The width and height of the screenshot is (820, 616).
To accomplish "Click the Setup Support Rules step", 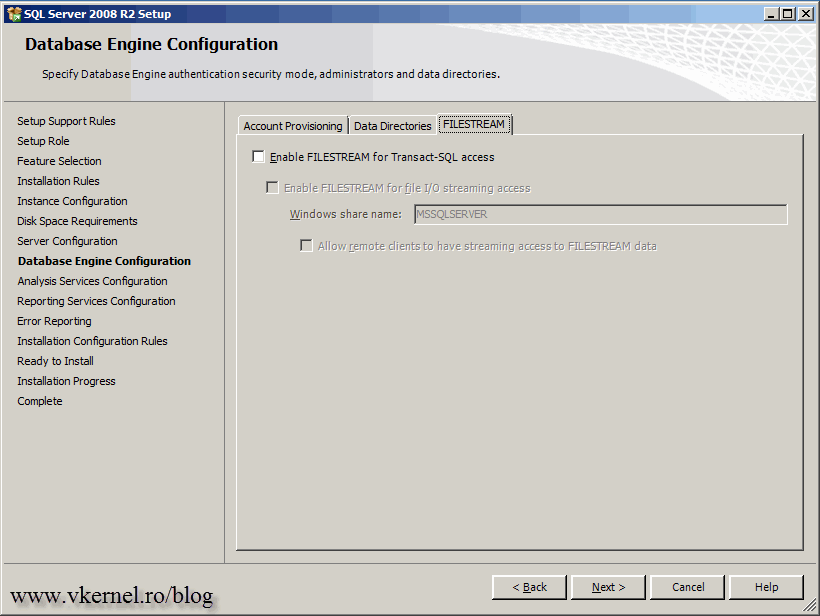I will [66, 121].
